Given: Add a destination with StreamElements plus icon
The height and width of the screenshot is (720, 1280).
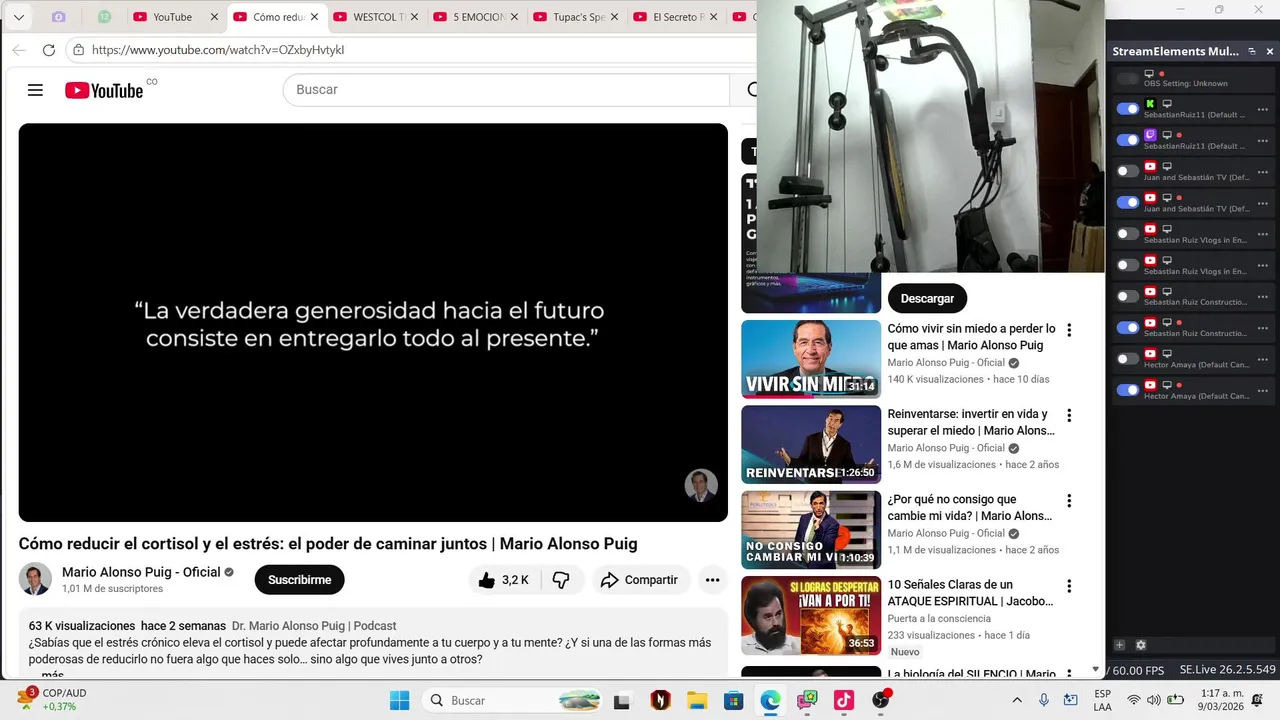Looking at the screenshot, I should pyautogui.click(x=1120, y=645).
